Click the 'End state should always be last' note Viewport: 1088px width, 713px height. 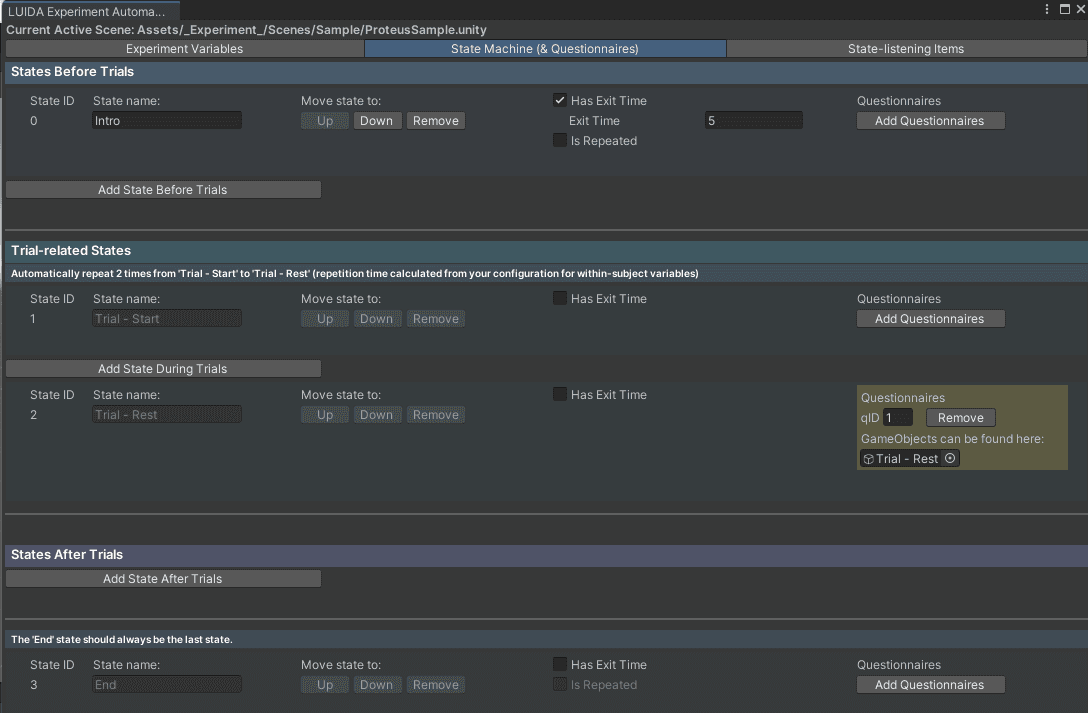(x=122, y=639)
